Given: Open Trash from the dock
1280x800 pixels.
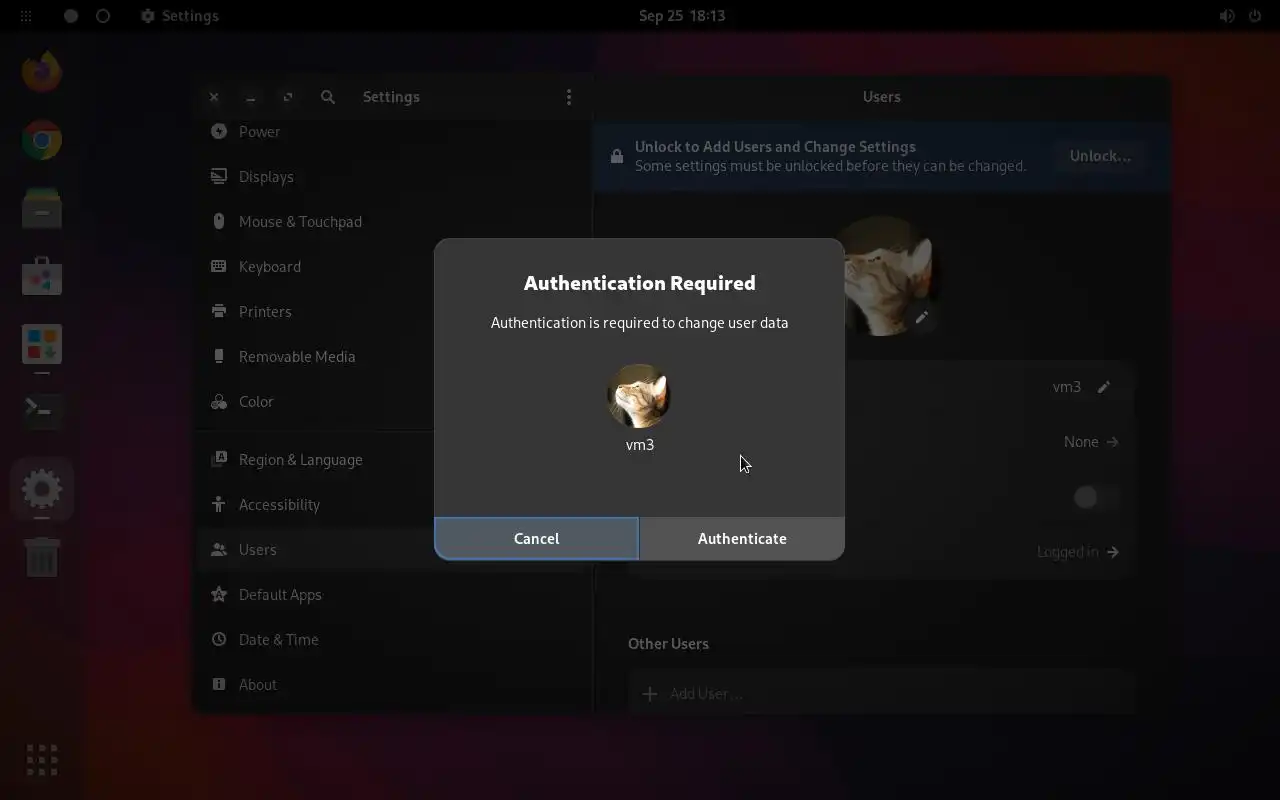Looking at the screenshot, I should coord(42,557).
